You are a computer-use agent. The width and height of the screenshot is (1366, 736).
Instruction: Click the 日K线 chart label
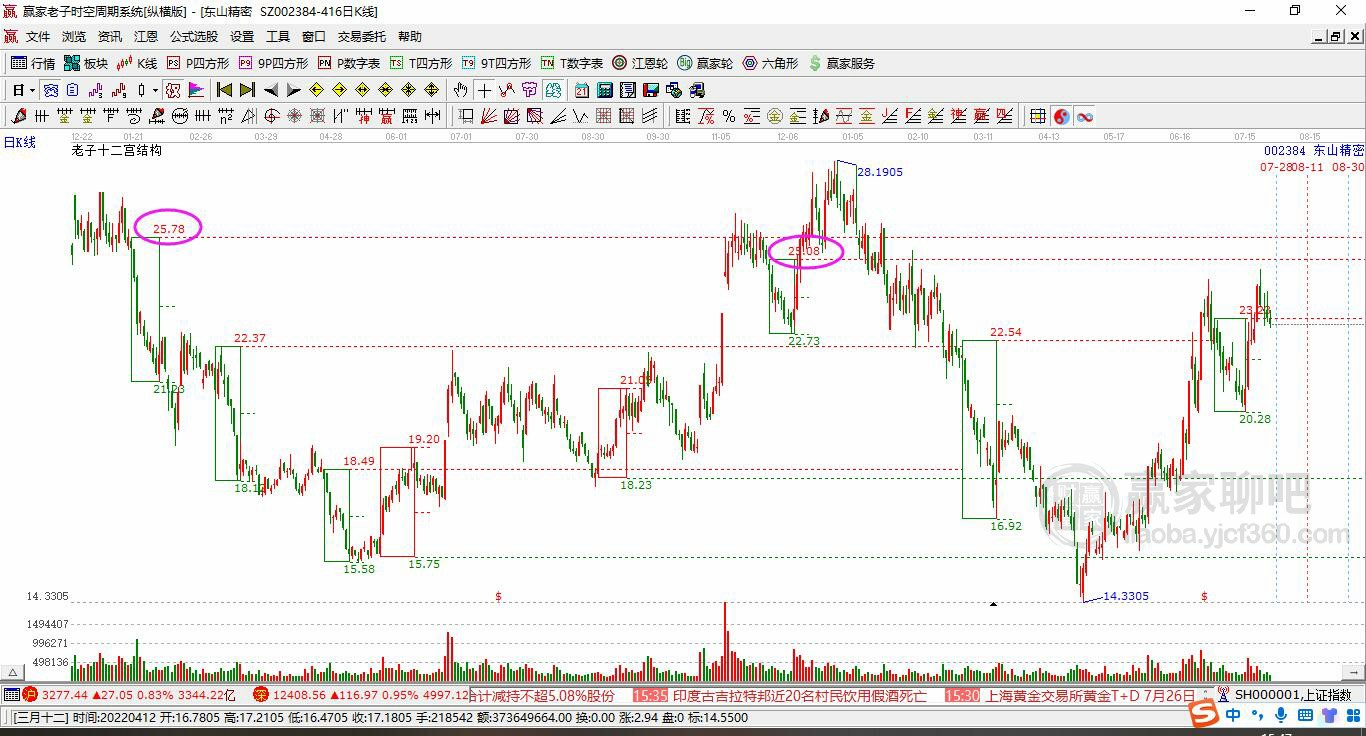[20, 143]
